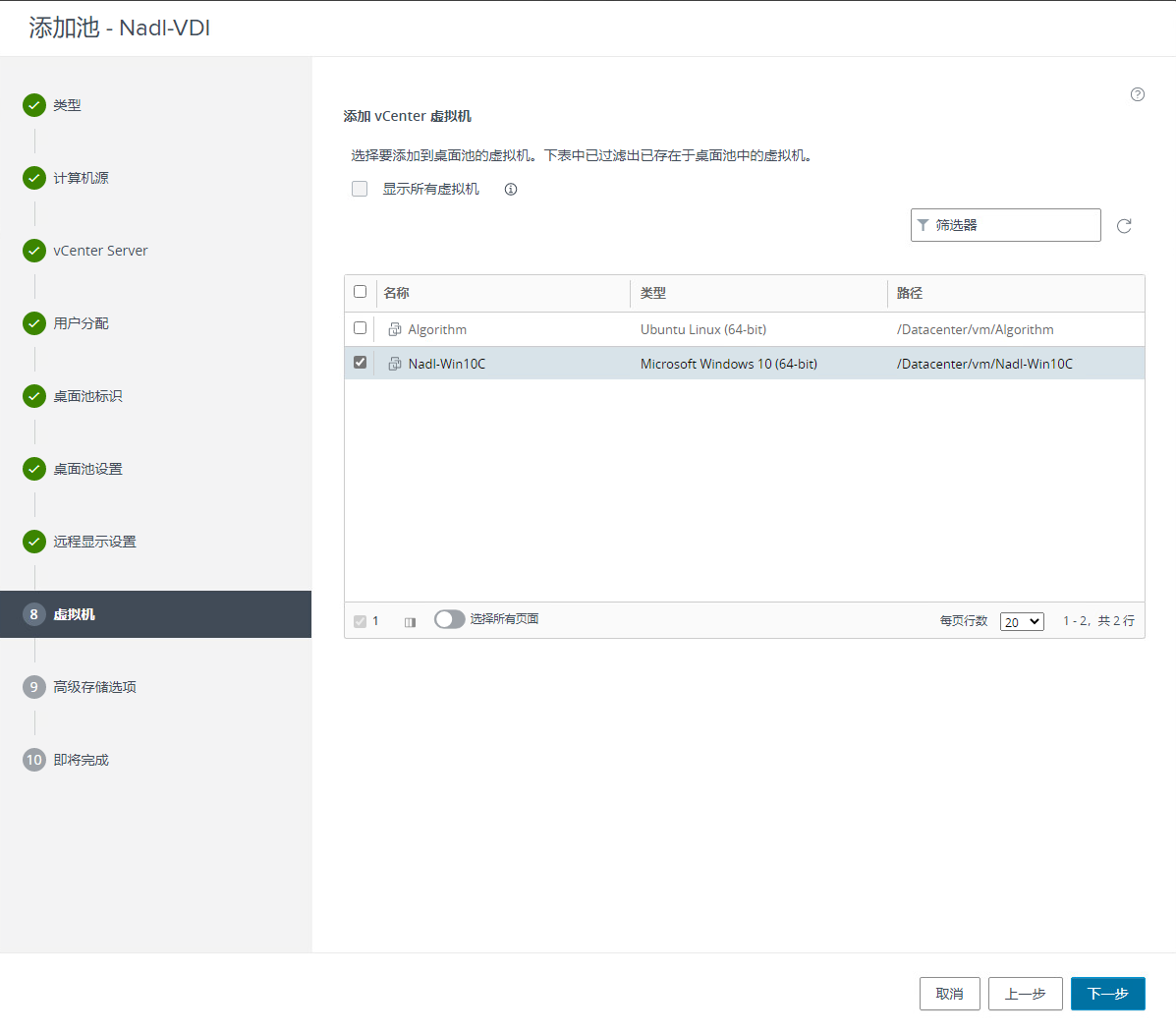Viewport: 1176px width, 1033px height.
Task: Open the help question mark icon
Action: click(x=1137, y=94)
